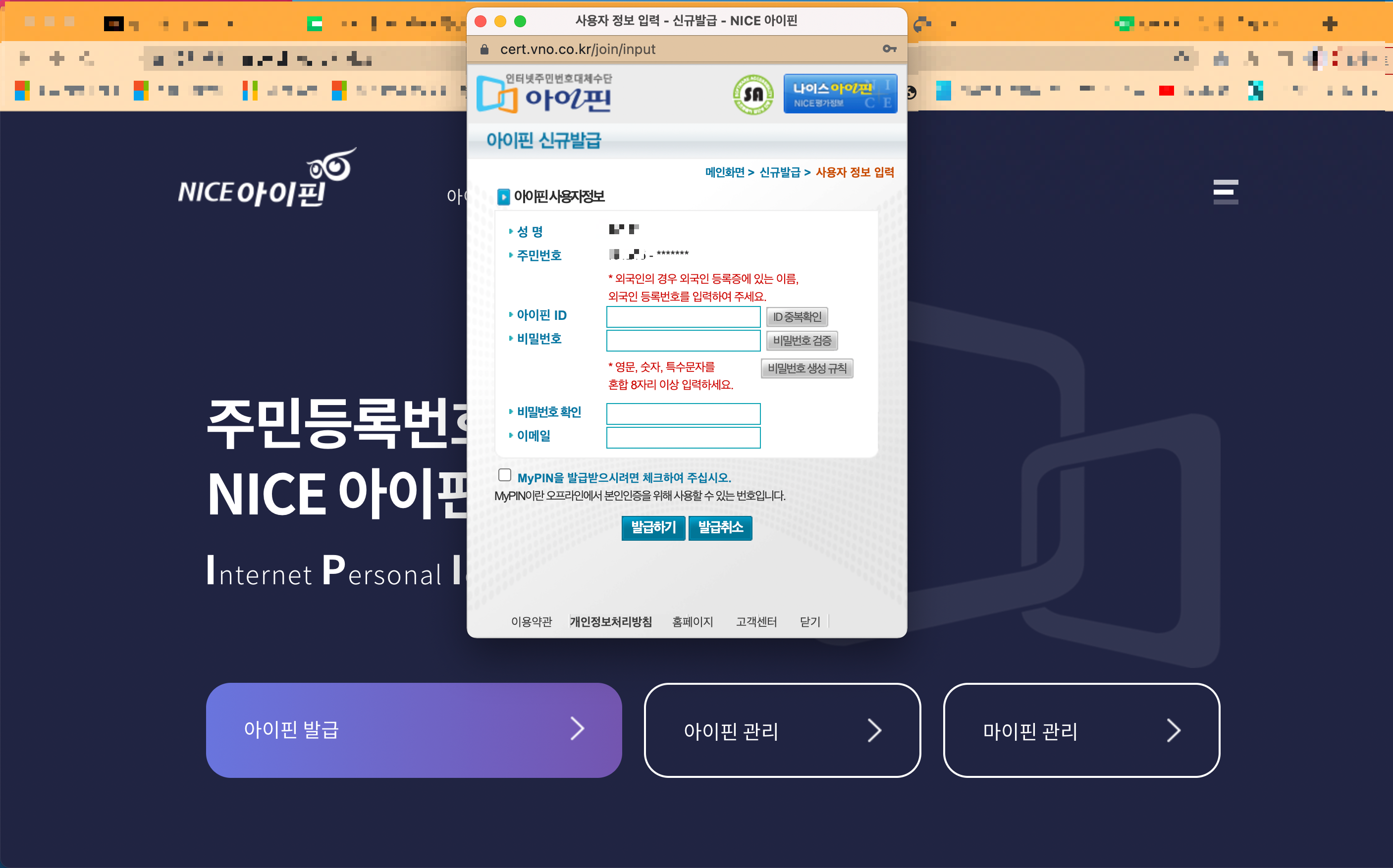Image resolution: width=1393 pixels, height=868 pixels.
Task: Open the 개인정보처리방침 footer link
Action: (x=610, y=621)
